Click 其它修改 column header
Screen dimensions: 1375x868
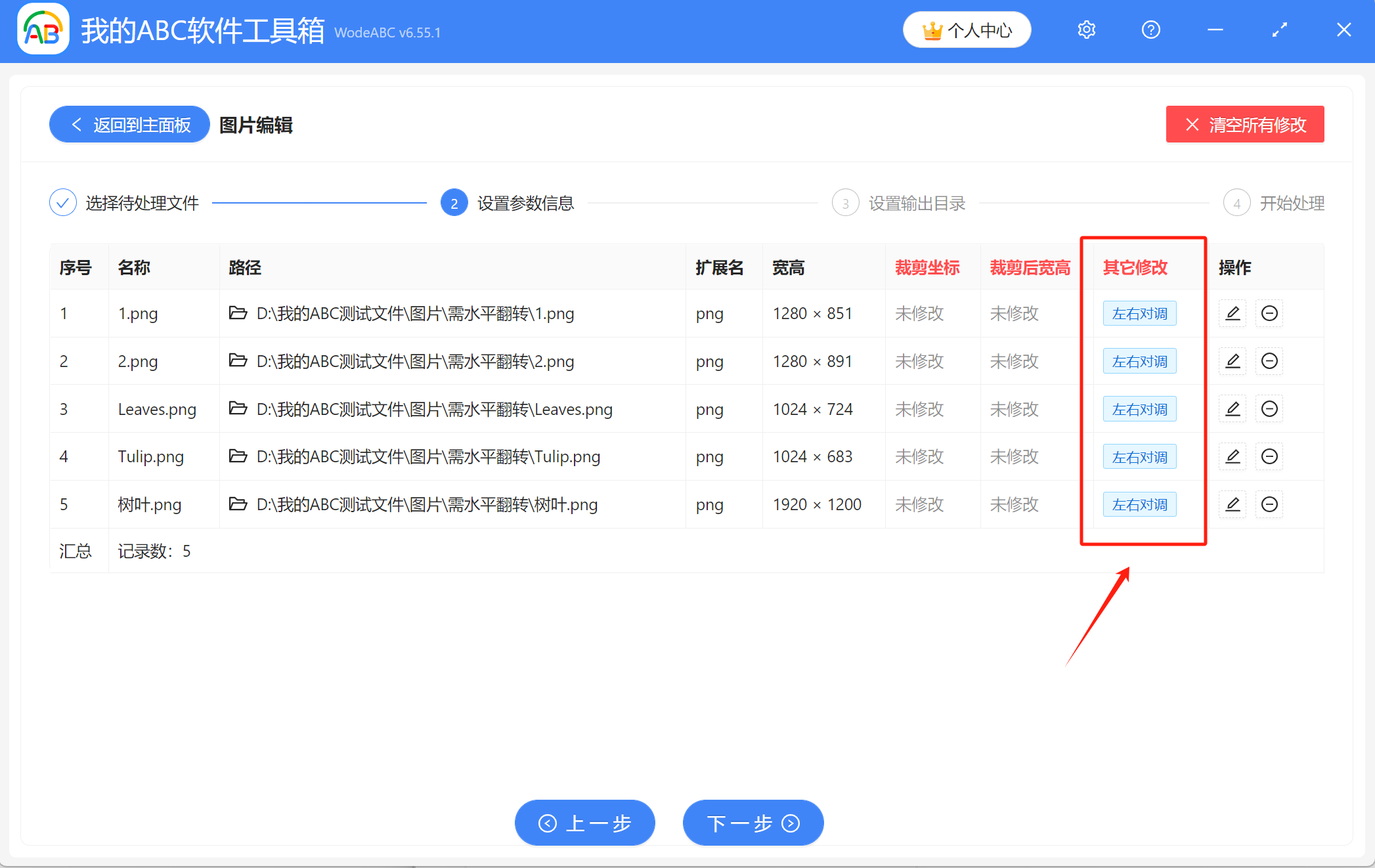1135,267
